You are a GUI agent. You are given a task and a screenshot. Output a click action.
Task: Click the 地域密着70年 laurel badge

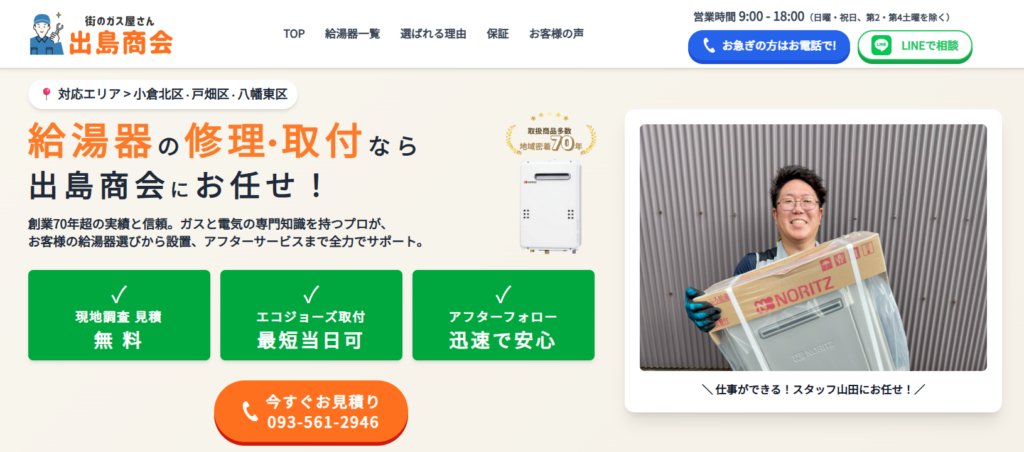[x=551, y=133]
